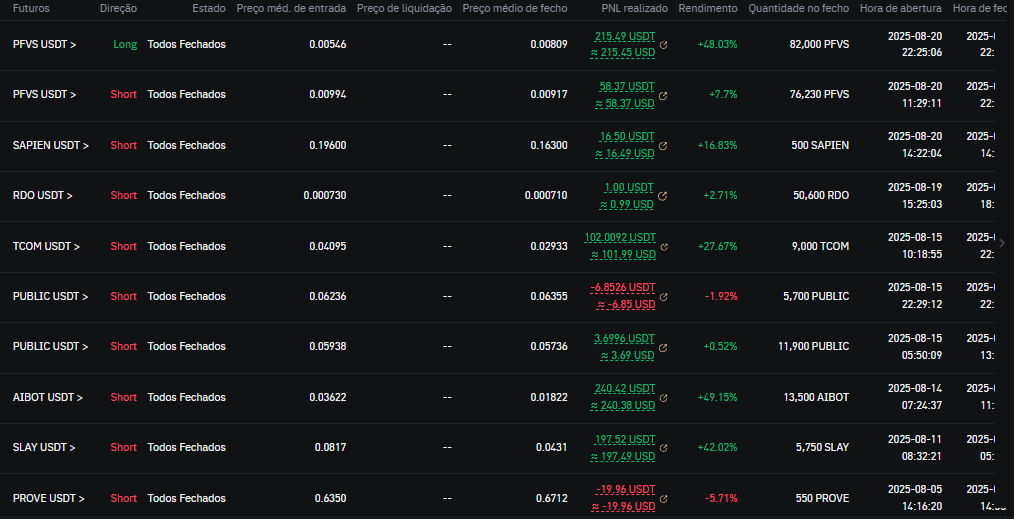Image resolution: width=1014 pixels, height=519 pixels.
Task: Click share icon beside the 215.49 USDT PNL
Action: pos(664,45)
